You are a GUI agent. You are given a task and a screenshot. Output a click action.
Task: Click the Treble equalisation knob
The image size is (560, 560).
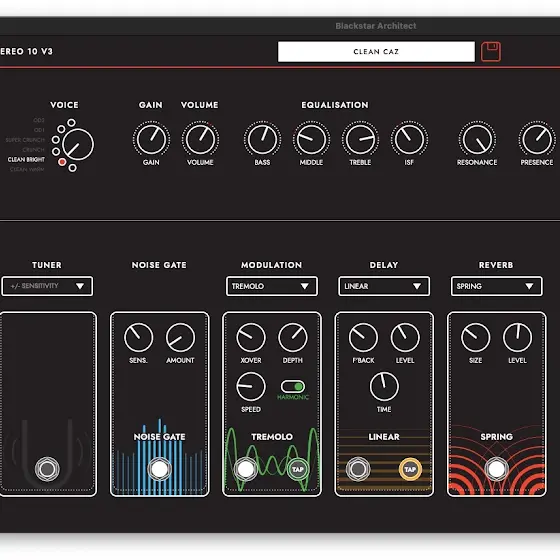point(360,139)
